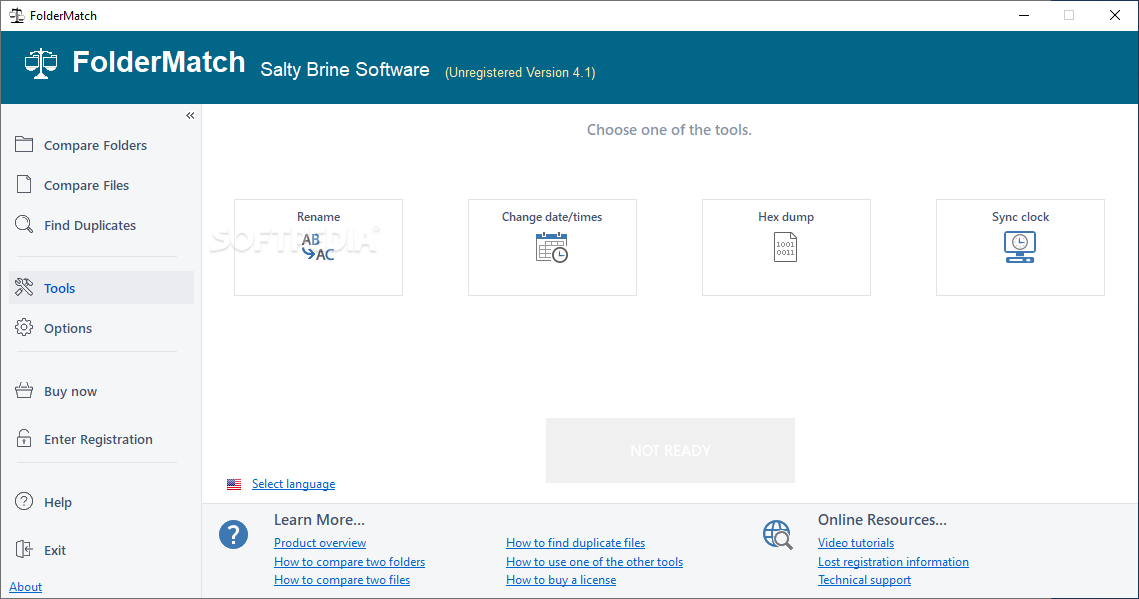Open How to find duplicate files link
Viewport: 1139px width, 599px height.
[x=575, y=543]
